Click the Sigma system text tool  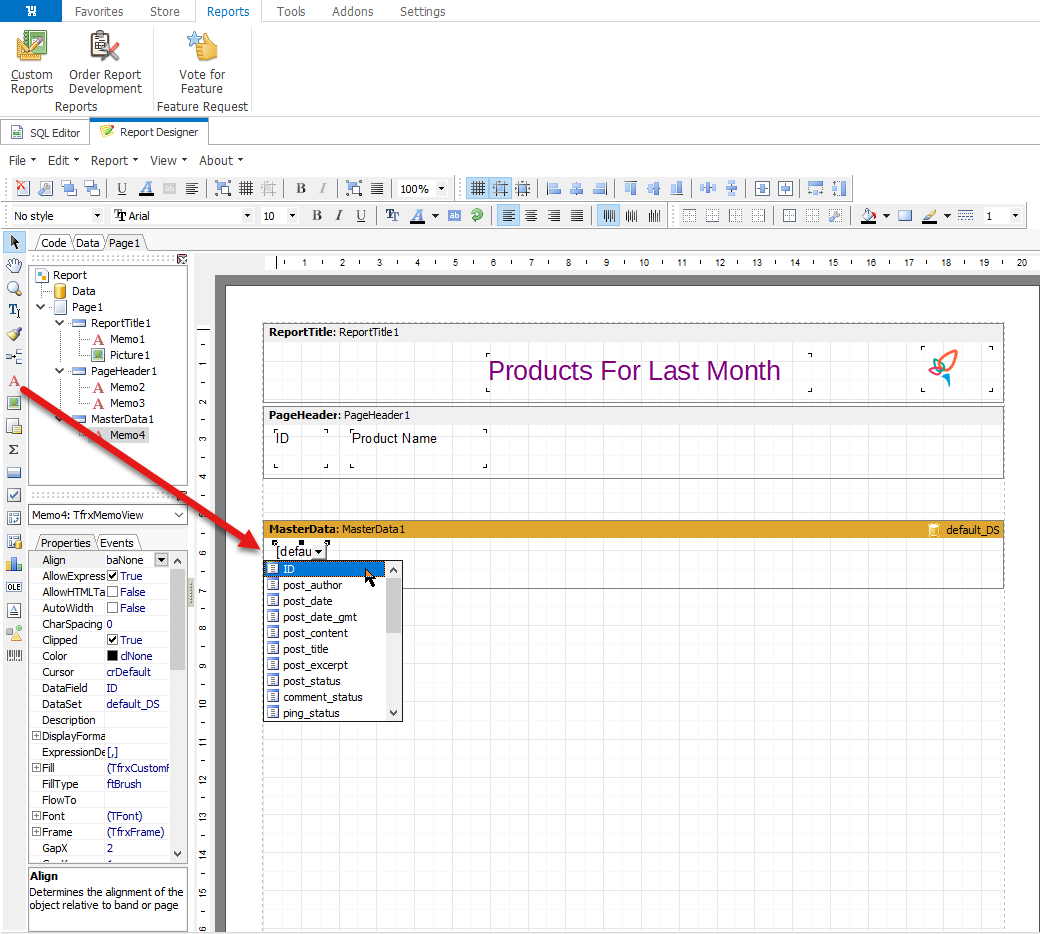click(x=14, y=449)
